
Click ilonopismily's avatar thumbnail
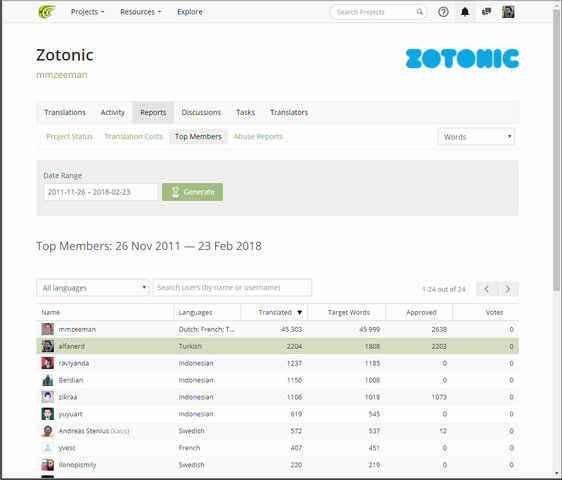click(x=48, y=465)
